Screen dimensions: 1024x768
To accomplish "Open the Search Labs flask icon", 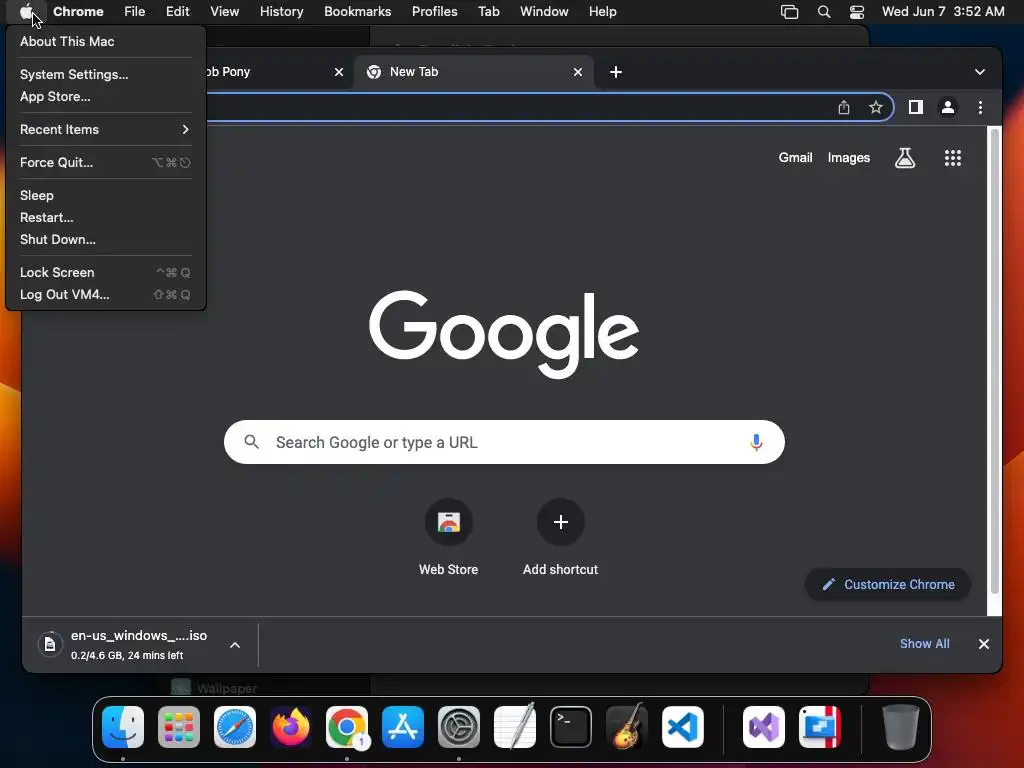I will click(904, 157).
